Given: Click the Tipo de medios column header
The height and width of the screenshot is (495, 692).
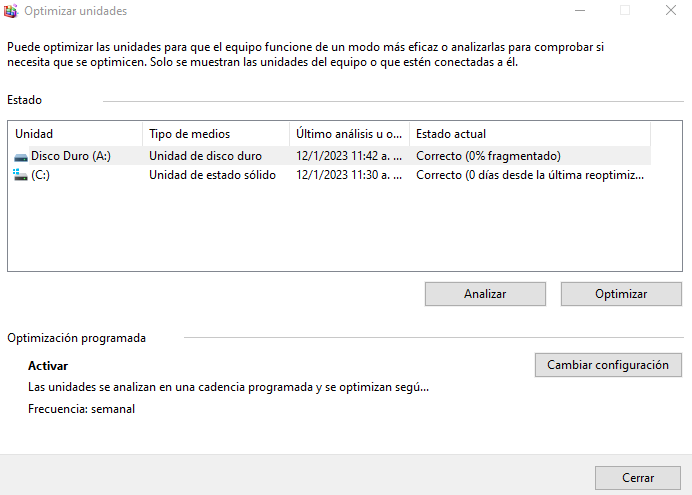Looking at the screenshot, I should (216, 134).
